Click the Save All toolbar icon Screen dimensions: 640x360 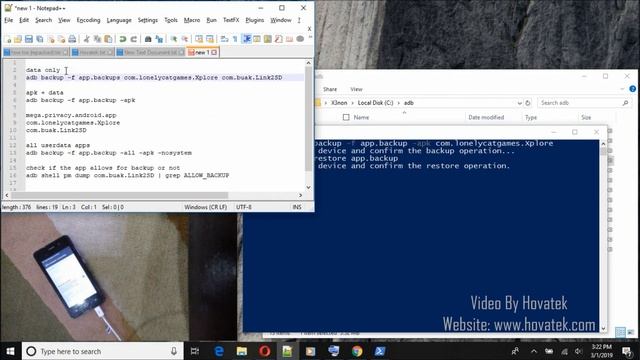pyautogui.click(x=40, y=39)
